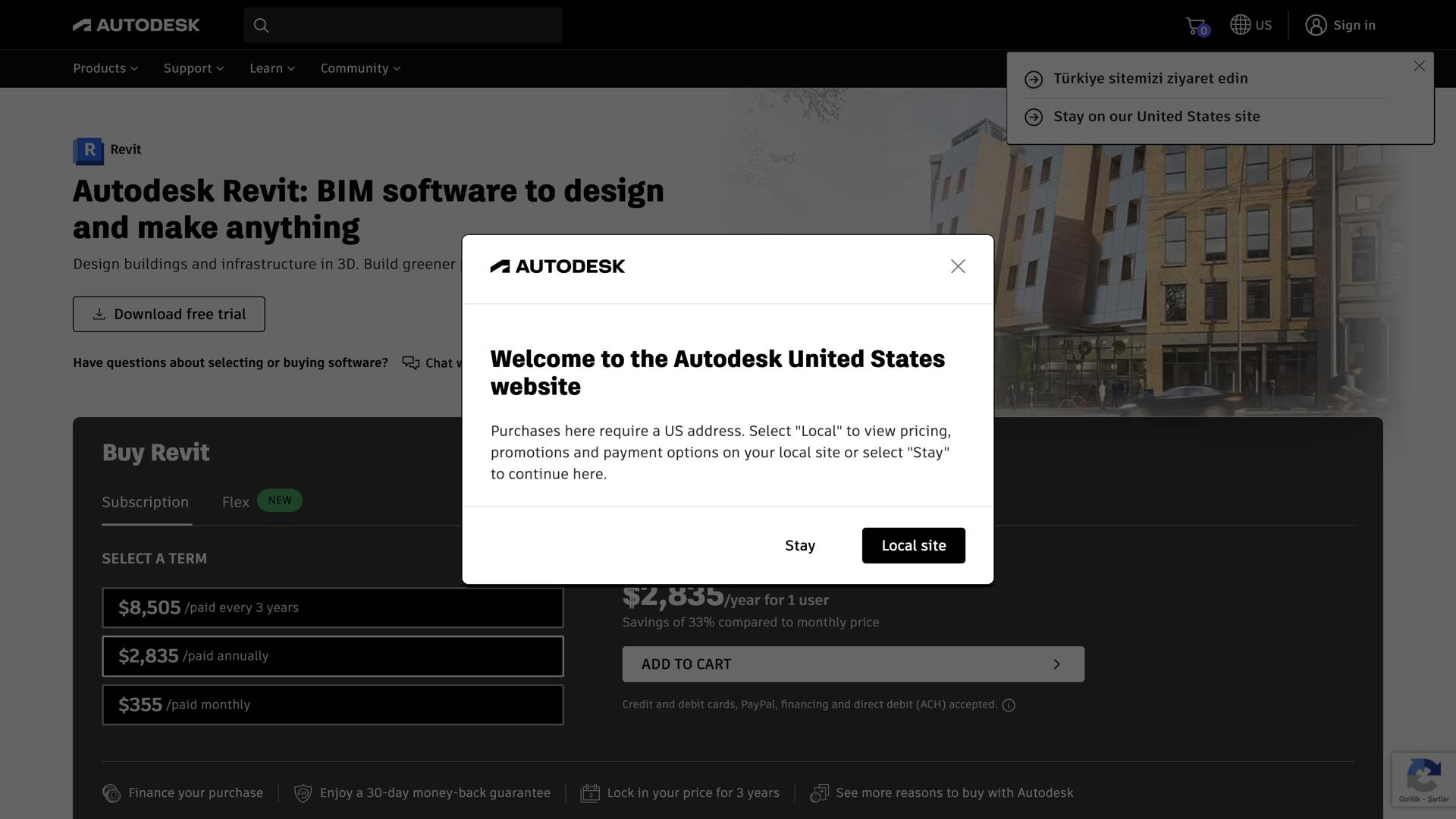Viewport: 1456px width, 819px height.
Task: Click the globe region selector icon
Action: pos(1239,24)
